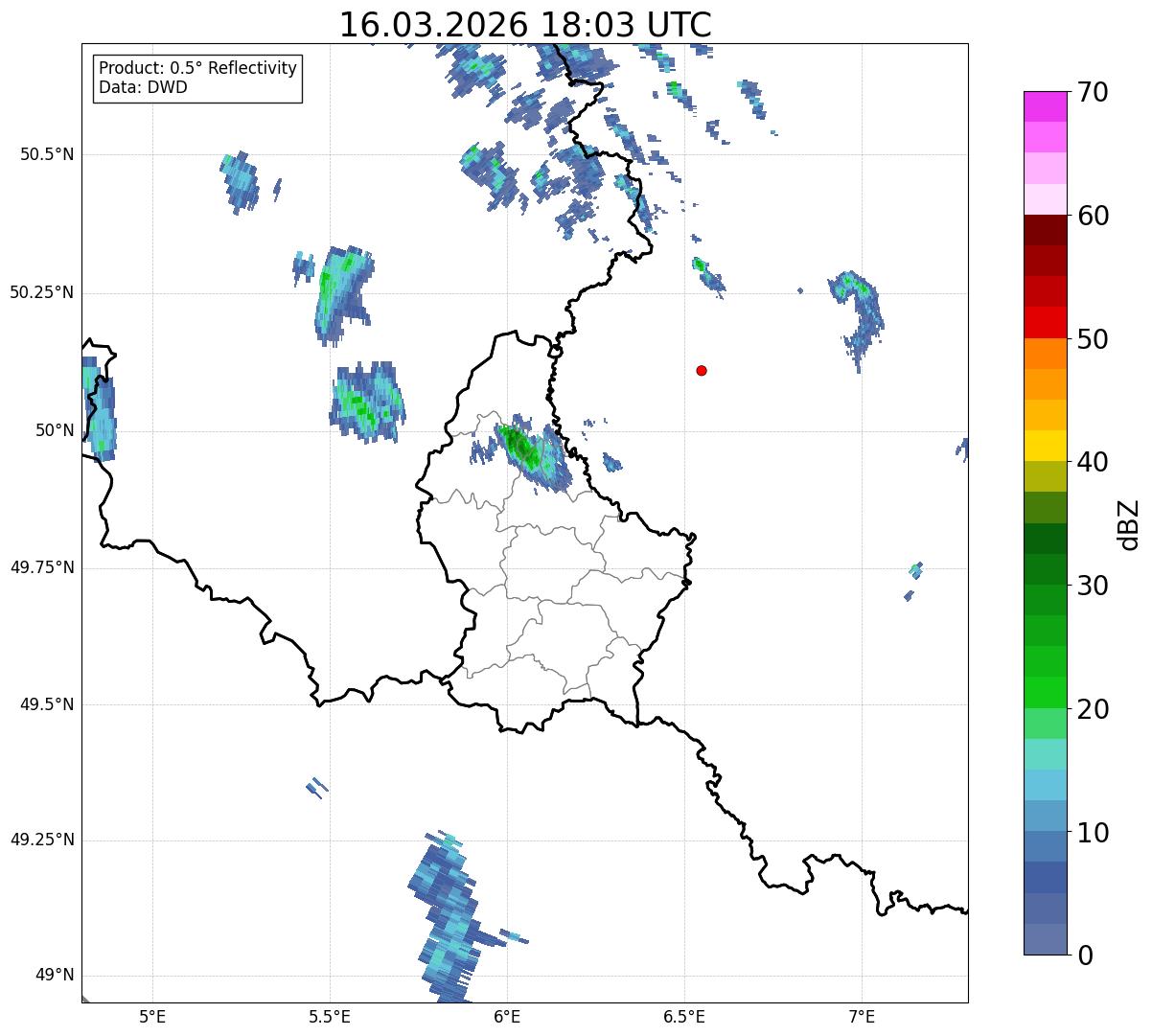Click the yellow colorbar swatch above 40
Screen dimensions: 1152x1036
click(1046, 446)
